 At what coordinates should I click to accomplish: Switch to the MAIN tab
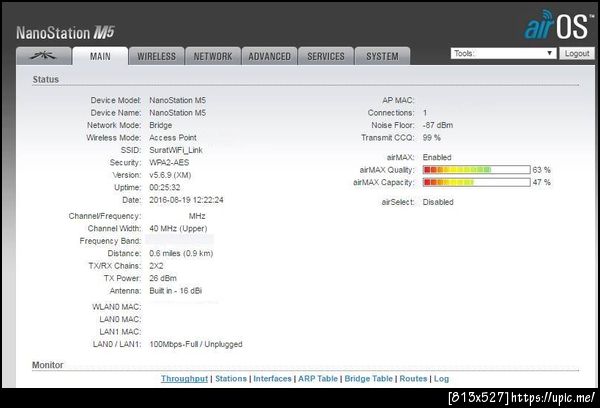[x=100, y=56]
